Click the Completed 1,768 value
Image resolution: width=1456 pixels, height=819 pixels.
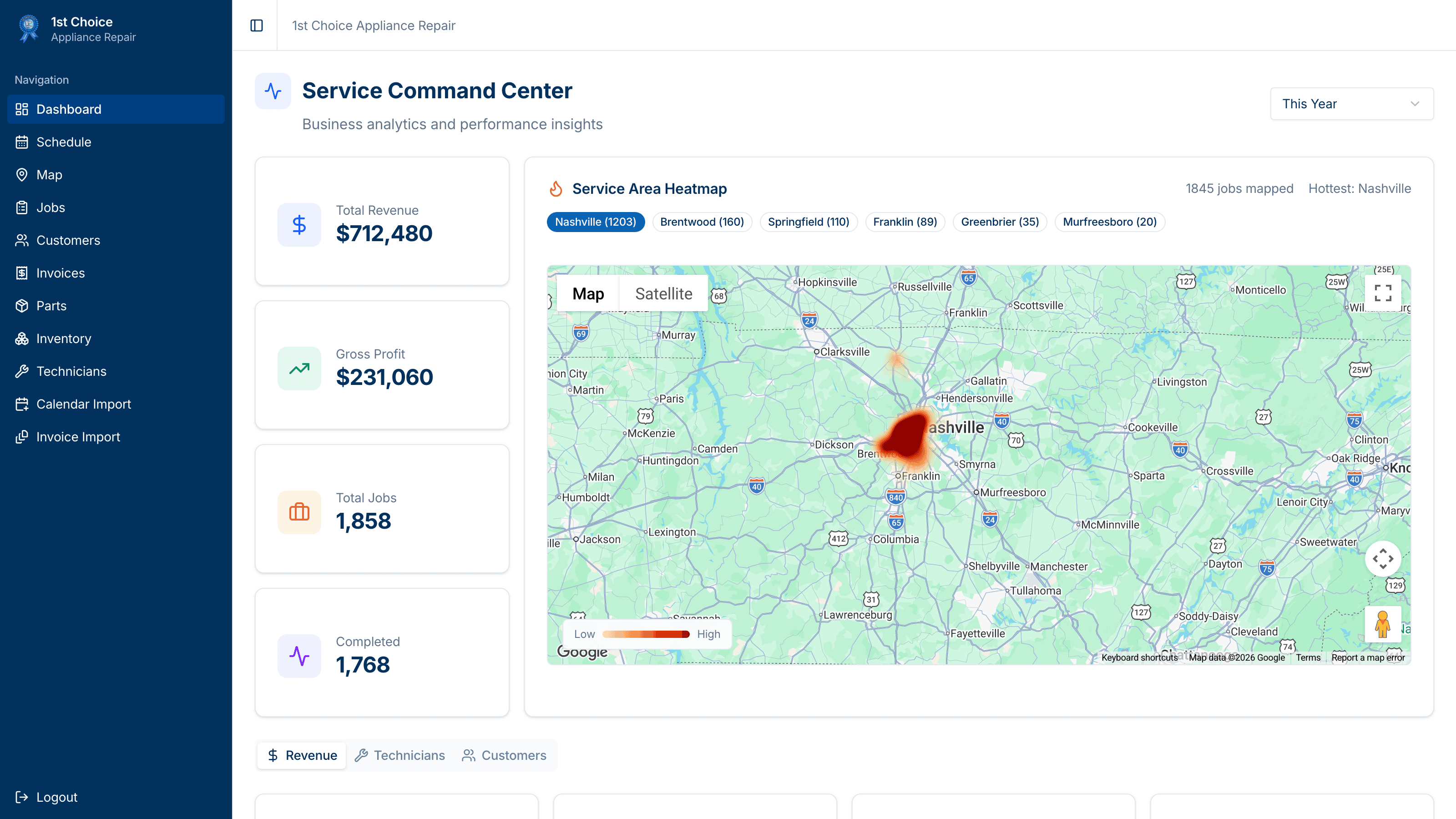[x=363, y=665]
